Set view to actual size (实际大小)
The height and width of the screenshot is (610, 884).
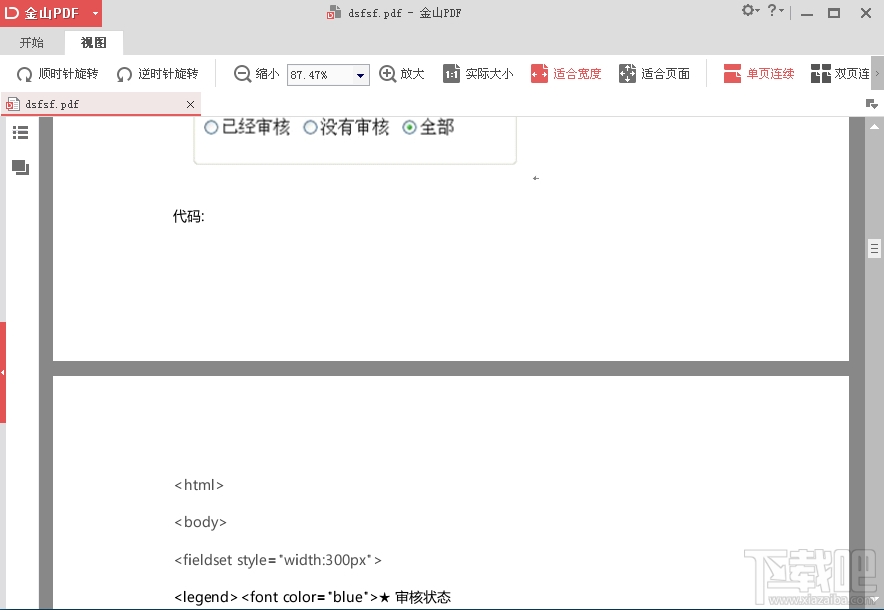coord(478,73)
